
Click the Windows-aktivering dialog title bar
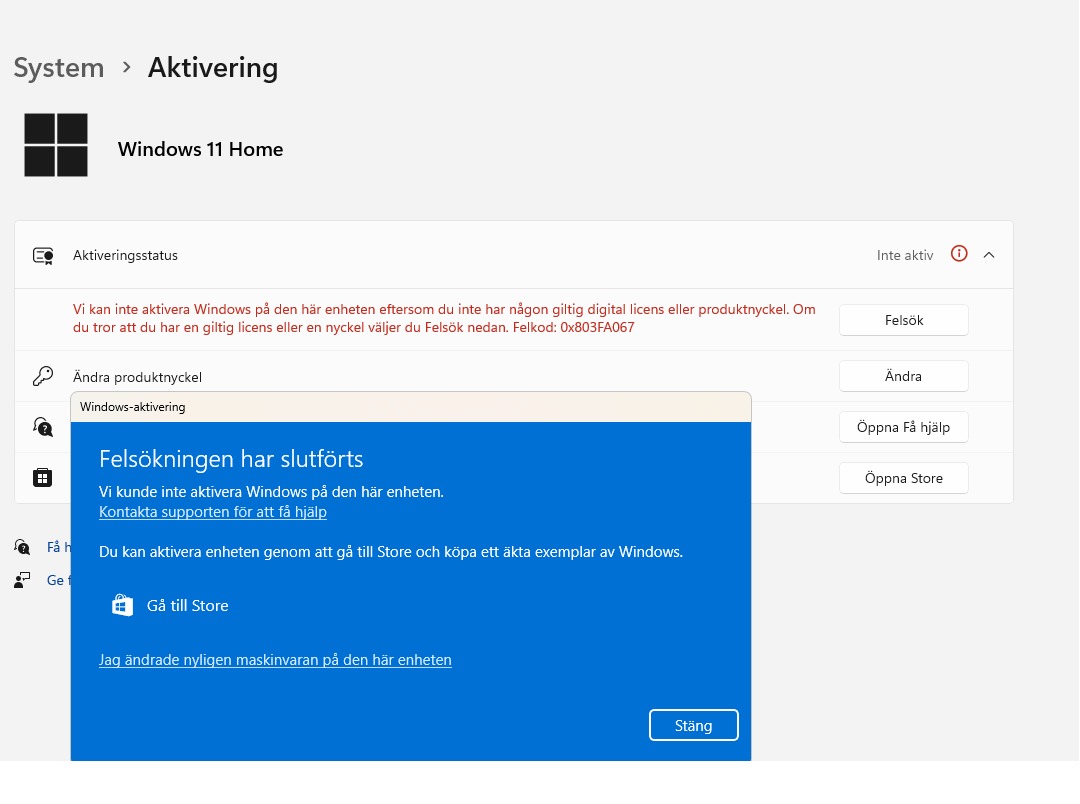411,407
